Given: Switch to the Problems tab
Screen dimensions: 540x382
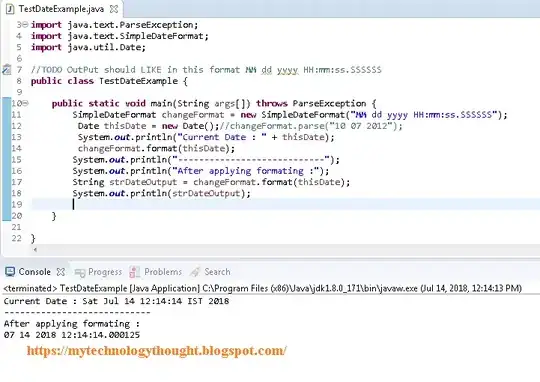Looking at the screenshot, I should tap(163, 272).
